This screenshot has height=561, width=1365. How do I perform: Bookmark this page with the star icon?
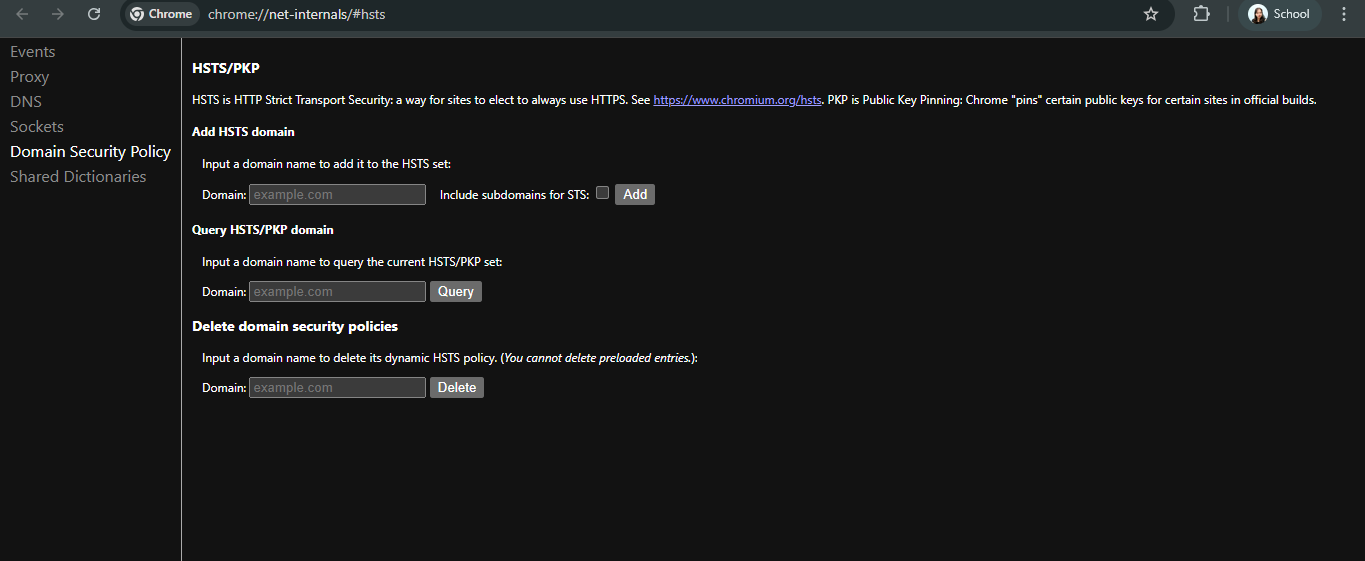pos(1151,14)
